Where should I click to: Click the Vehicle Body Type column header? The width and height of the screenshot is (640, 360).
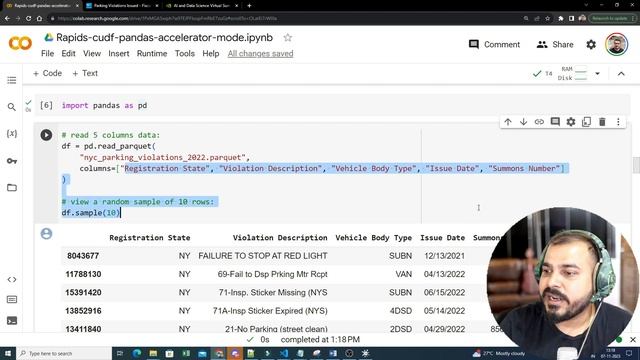[373, 238]
